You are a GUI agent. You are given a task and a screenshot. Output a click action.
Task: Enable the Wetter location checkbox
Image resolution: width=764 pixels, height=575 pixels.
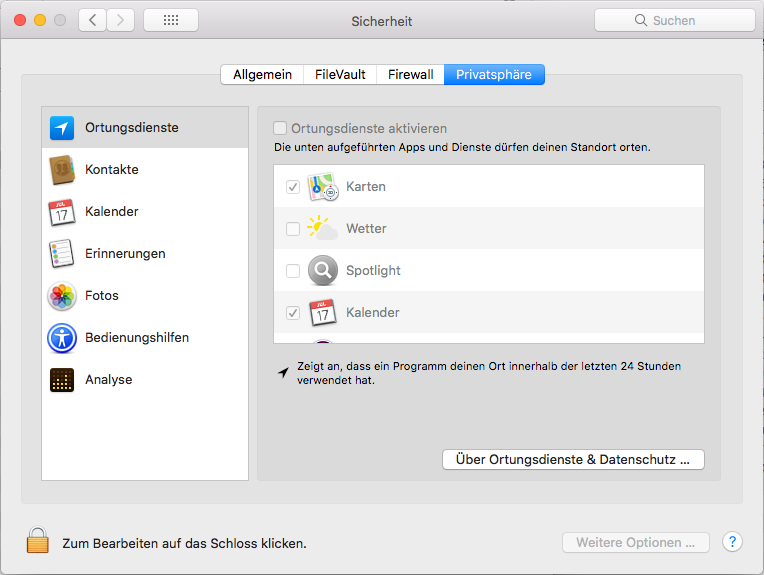(293, 229)
